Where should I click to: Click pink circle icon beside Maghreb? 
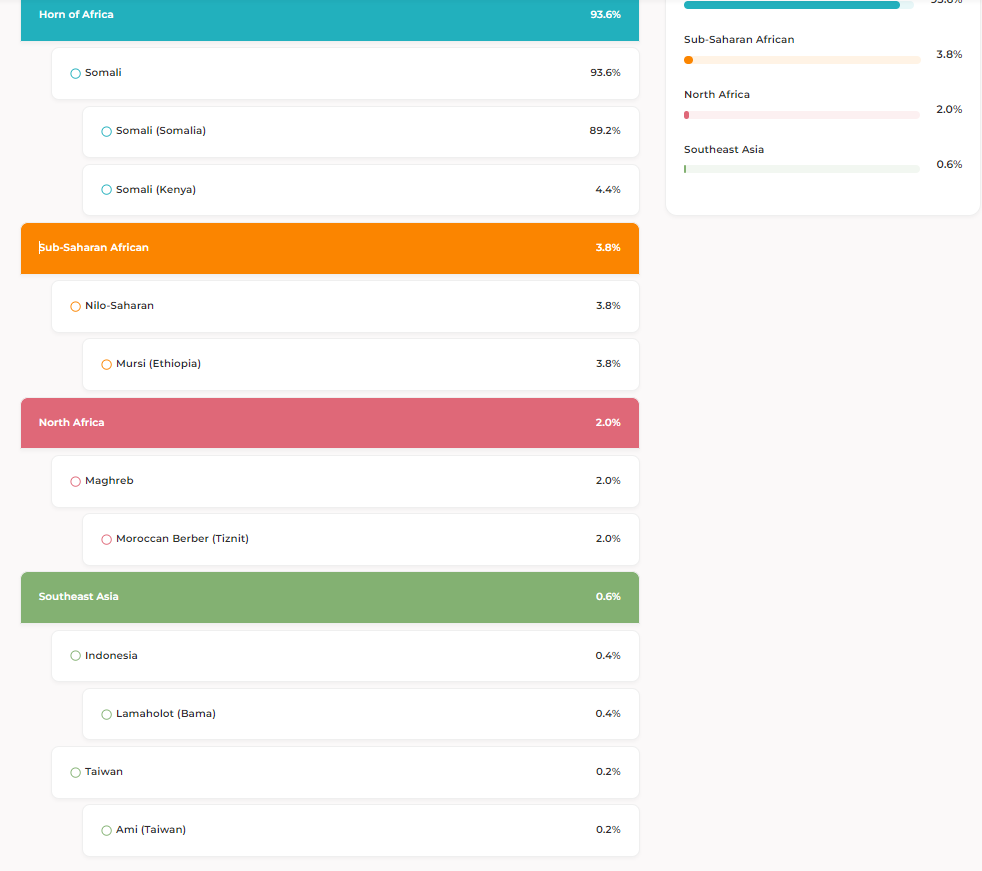pyautogui.click(x=75, y=481)
